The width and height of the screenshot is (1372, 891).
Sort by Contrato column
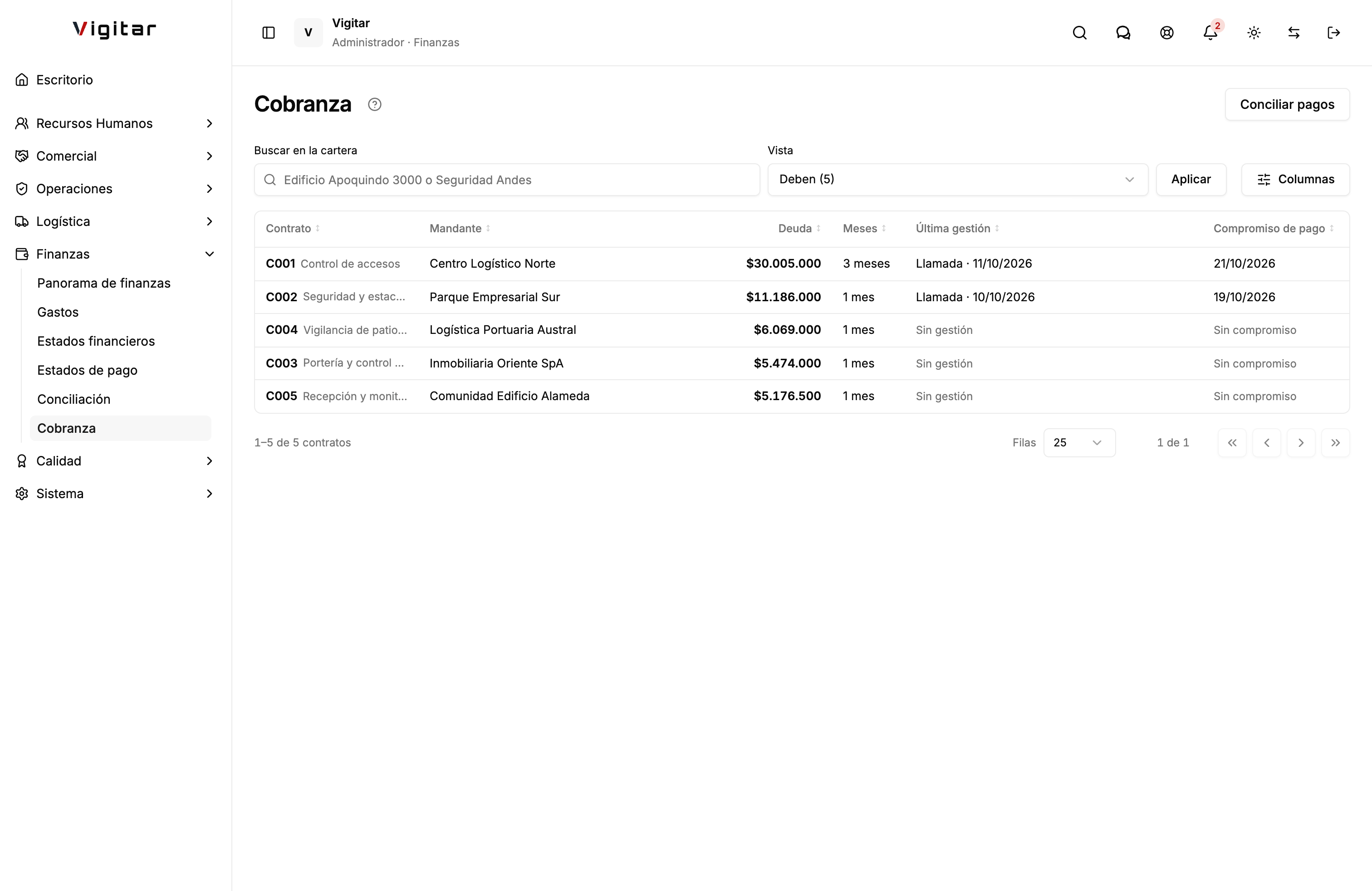click(293, 228)
